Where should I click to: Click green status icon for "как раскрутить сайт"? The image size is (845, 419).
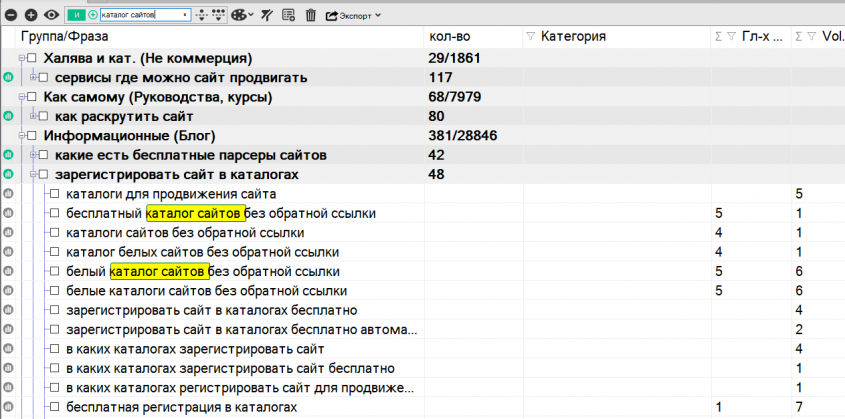point(8,116)
